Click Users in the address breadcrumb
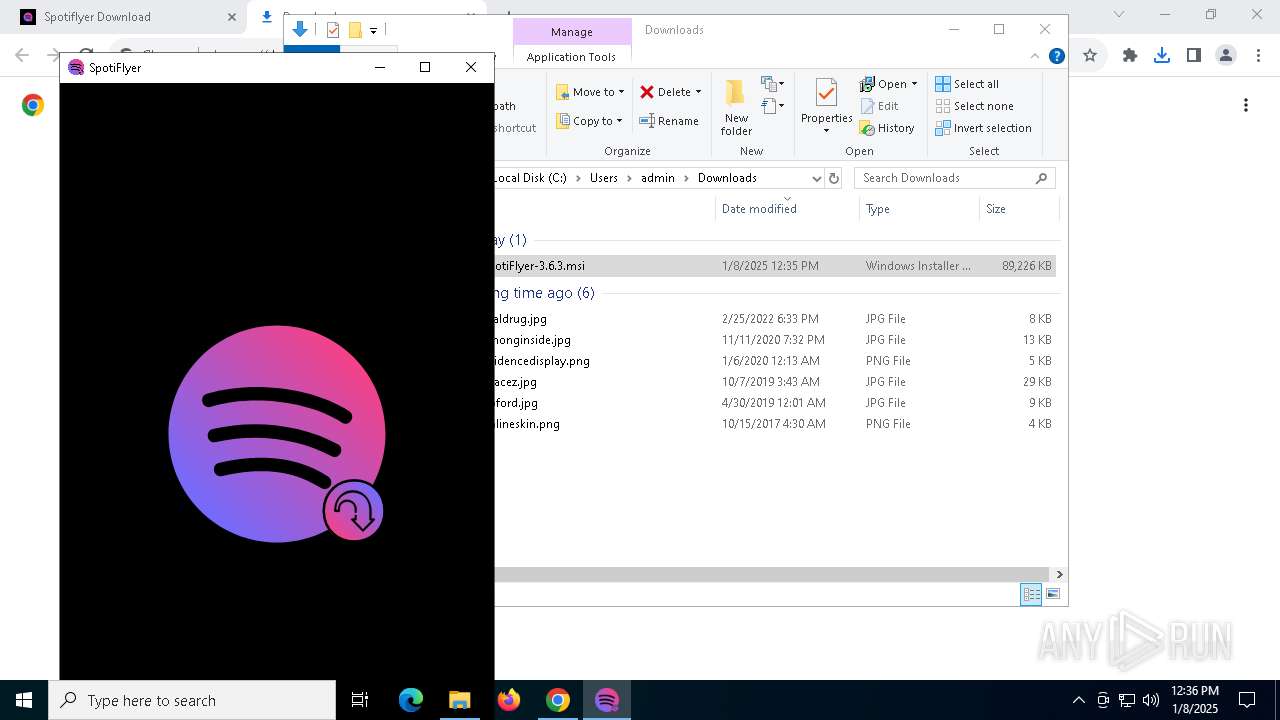The image size is (1280, 720). [604, 178]
